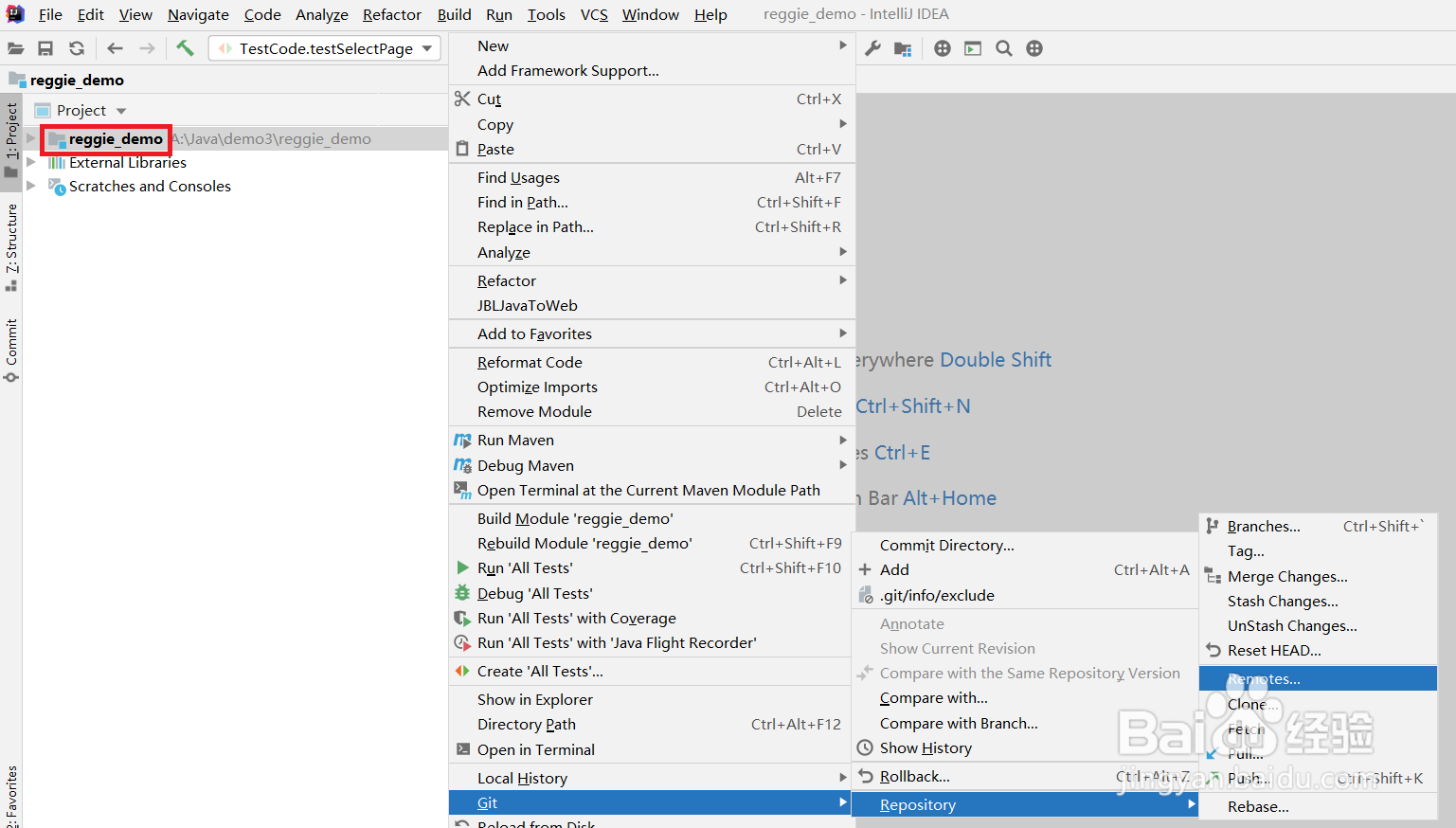Choose Tag... in the Repository submenu
This screenshot has width=1456, height=828.
pos(1318,550)
